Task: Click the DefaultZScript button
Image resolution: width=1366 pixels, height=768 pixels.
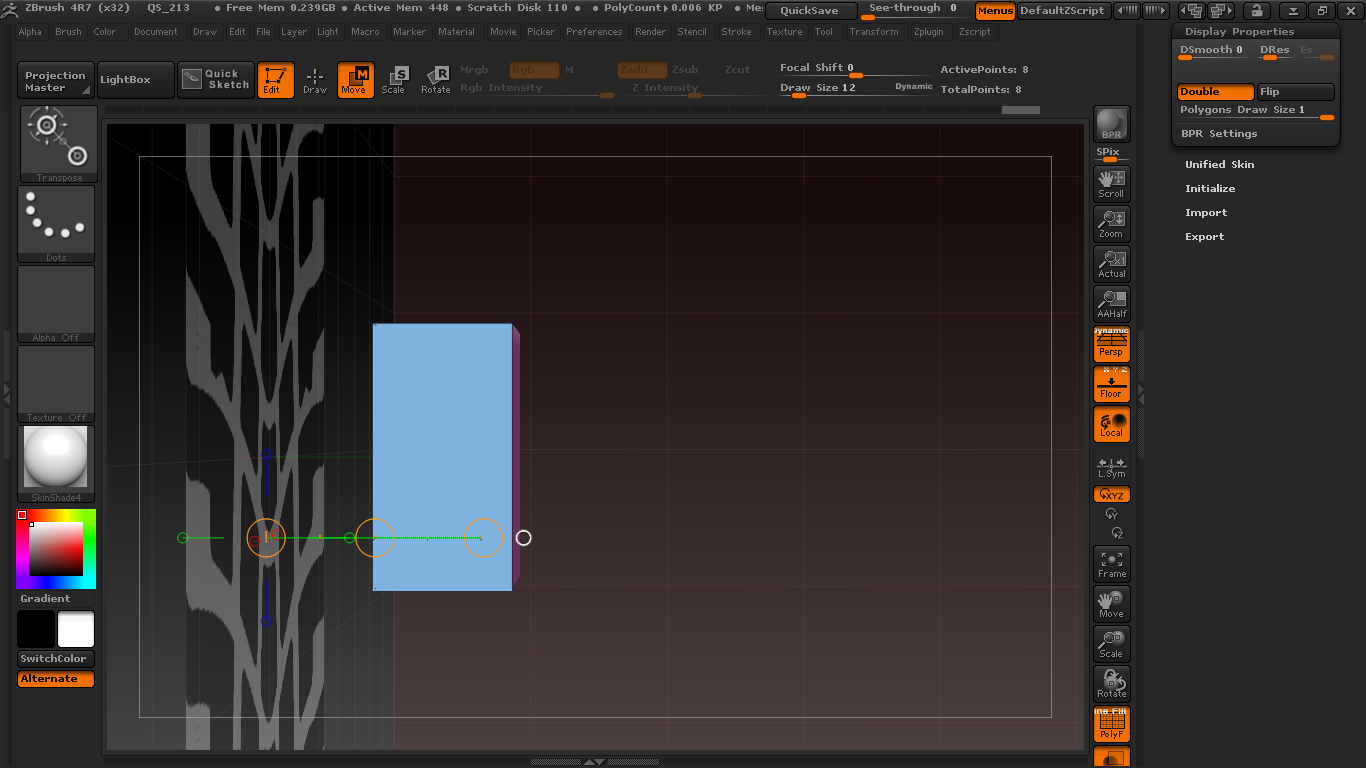Action: tap(1062, 11)
